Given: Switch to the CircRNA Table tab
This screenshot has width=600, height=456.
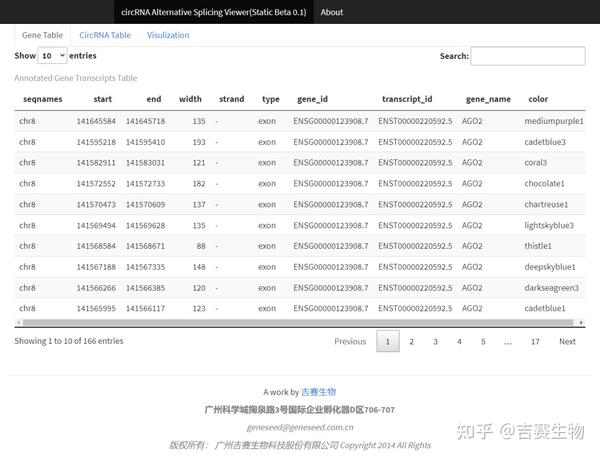Looking at the screenshot, I should coord(105,35).
